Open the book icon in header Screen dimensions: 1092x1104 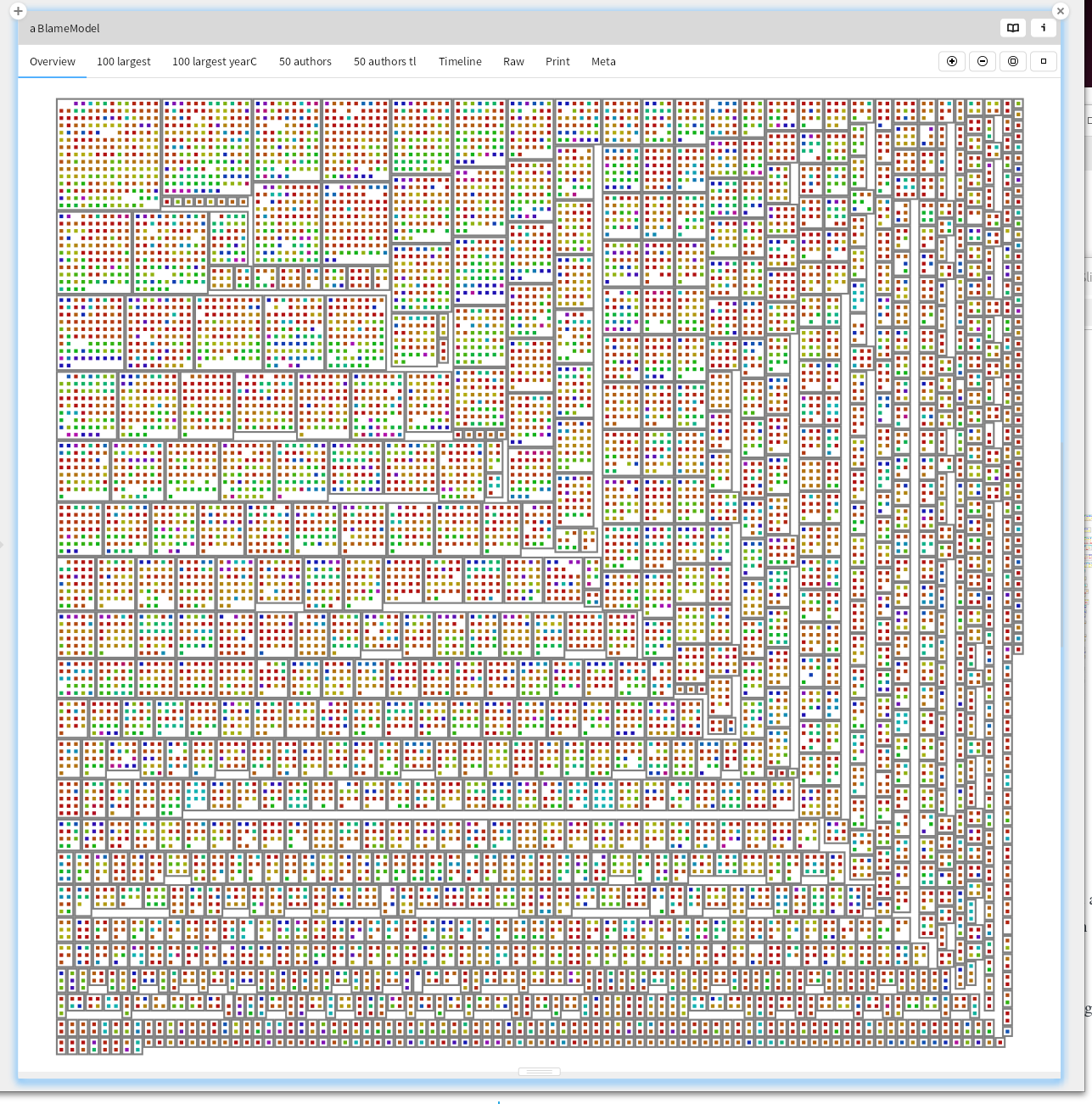click(1013, 28)
